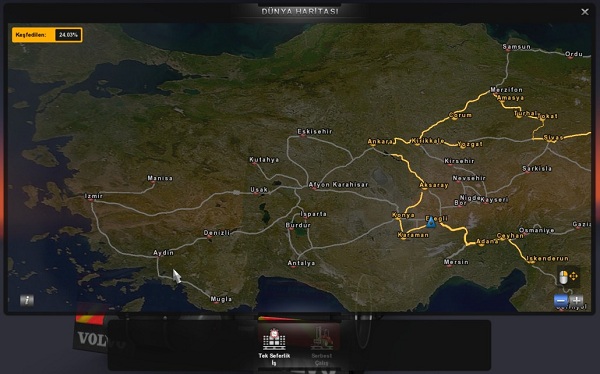Click the Afyon Karahisar label

338,185
